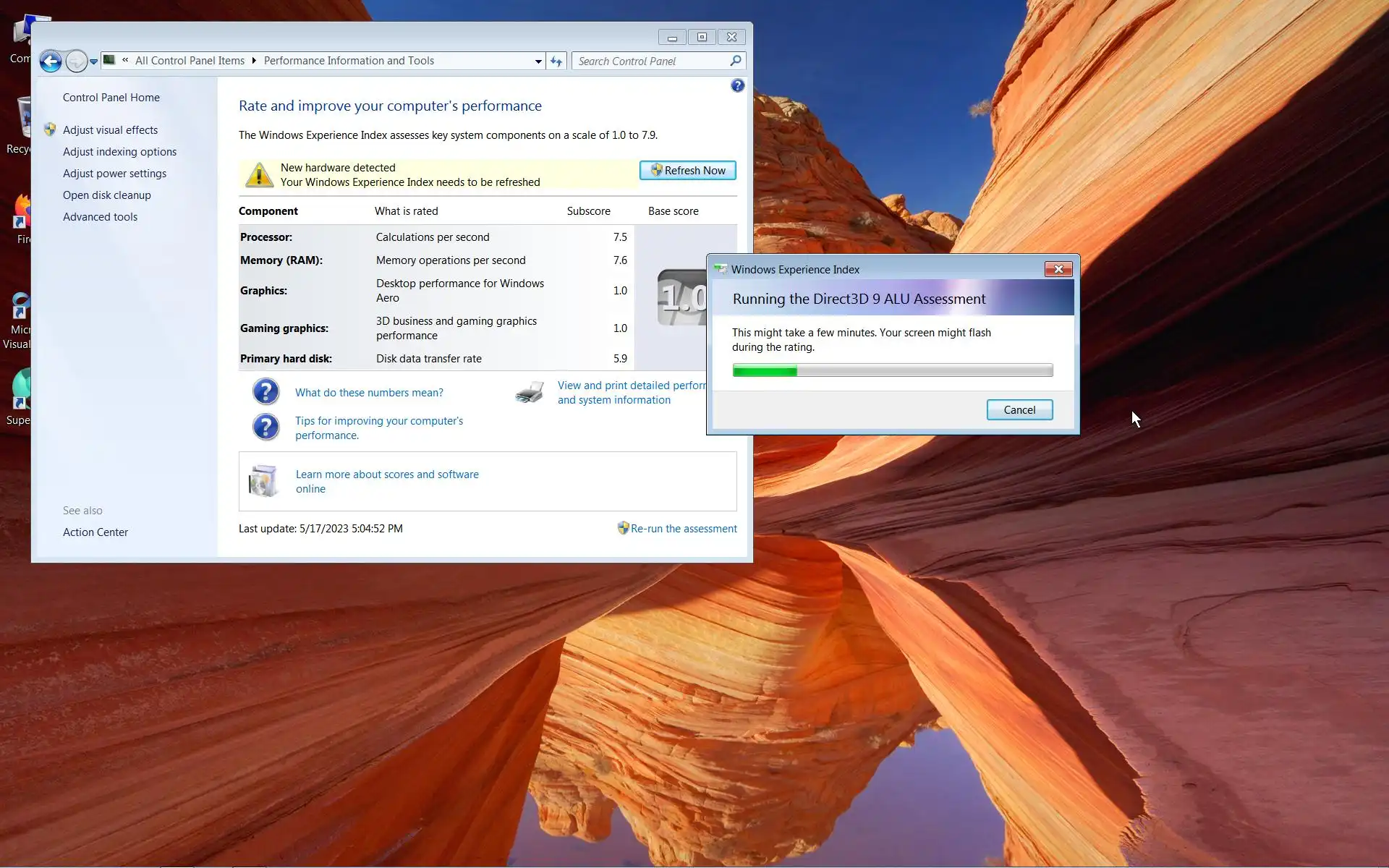The height and width of the screenshot is (868, 1389).
Task: Click the magnifier search icon
Action: (736, 61)
